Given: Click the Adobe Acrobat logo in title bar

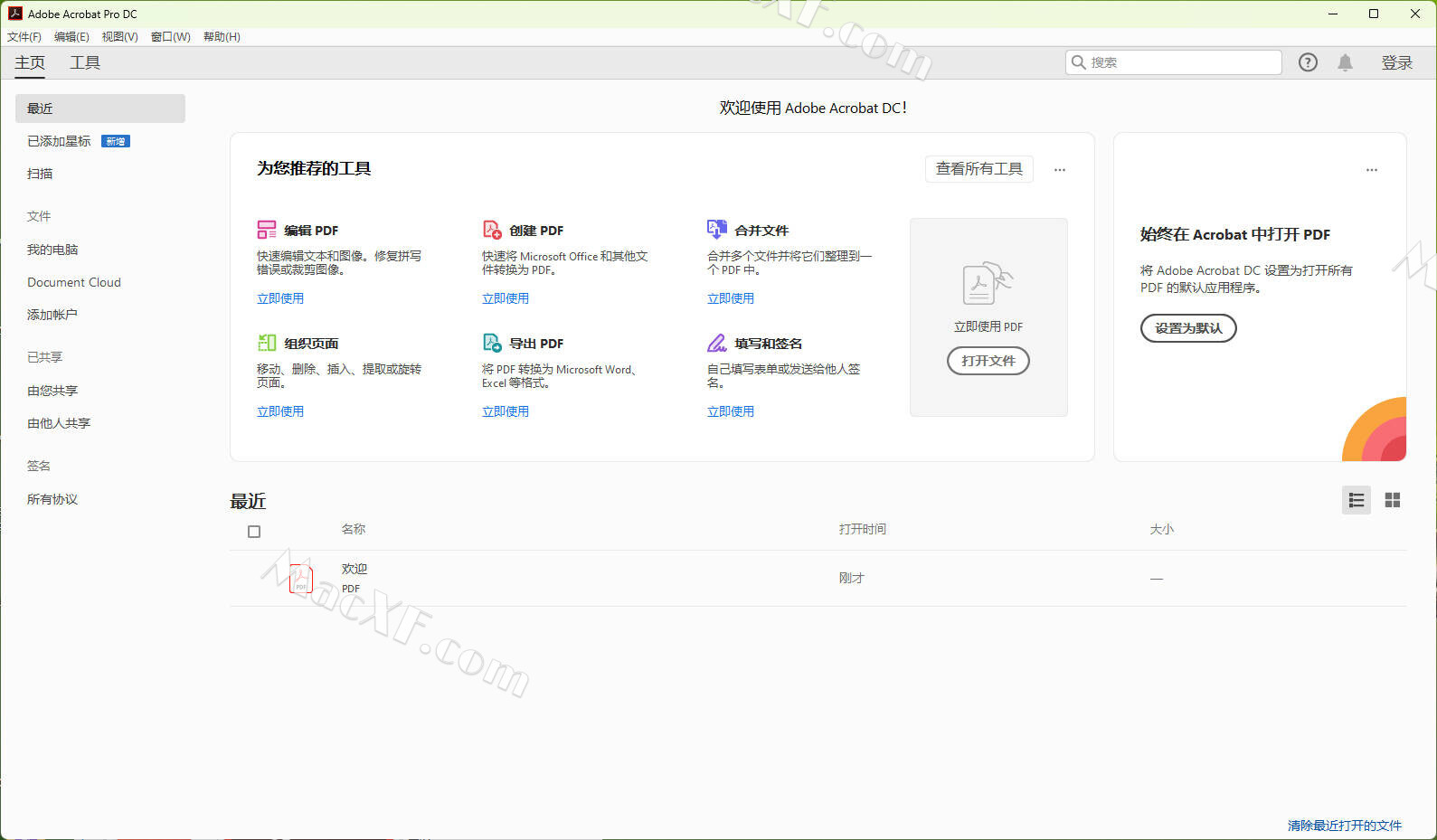Looking at the screenshot, I should tap(14, 14).
